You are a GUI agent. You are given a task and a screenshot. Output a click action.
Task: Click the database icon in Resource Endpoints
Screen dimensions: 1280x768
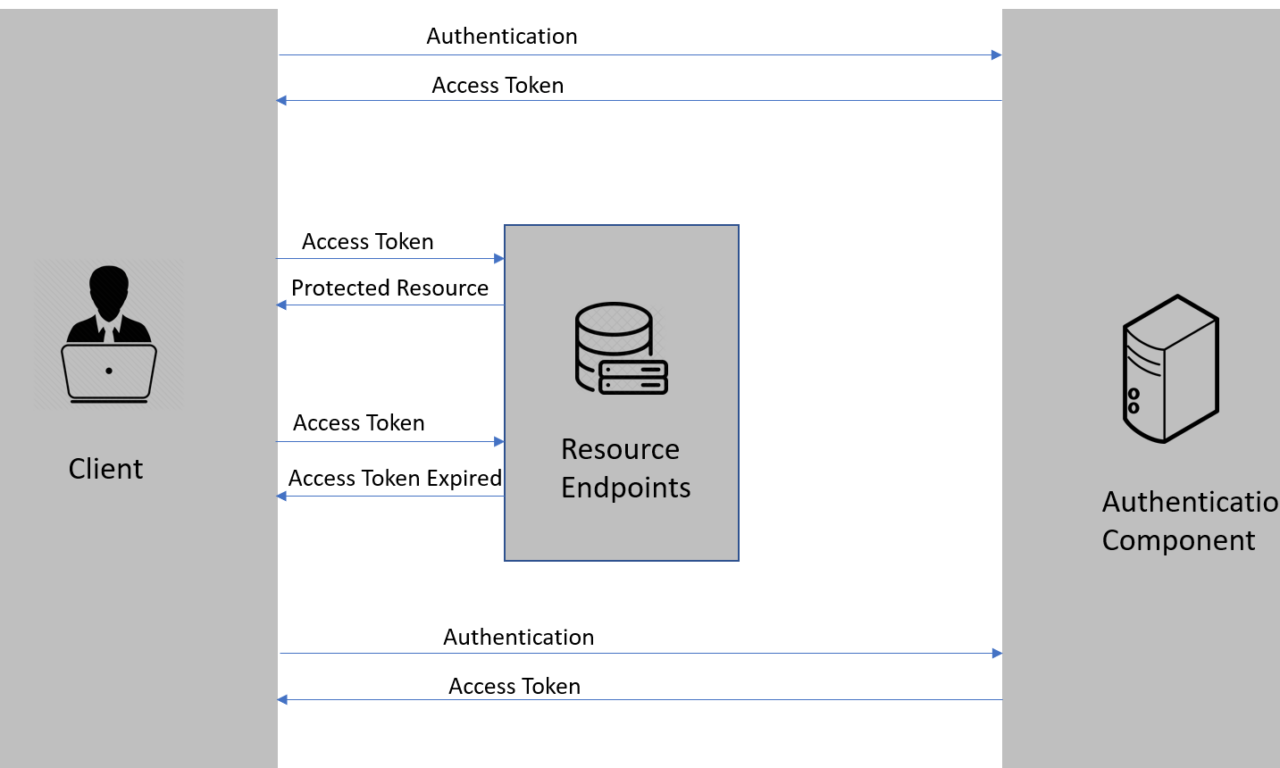(x=620, y=349)
